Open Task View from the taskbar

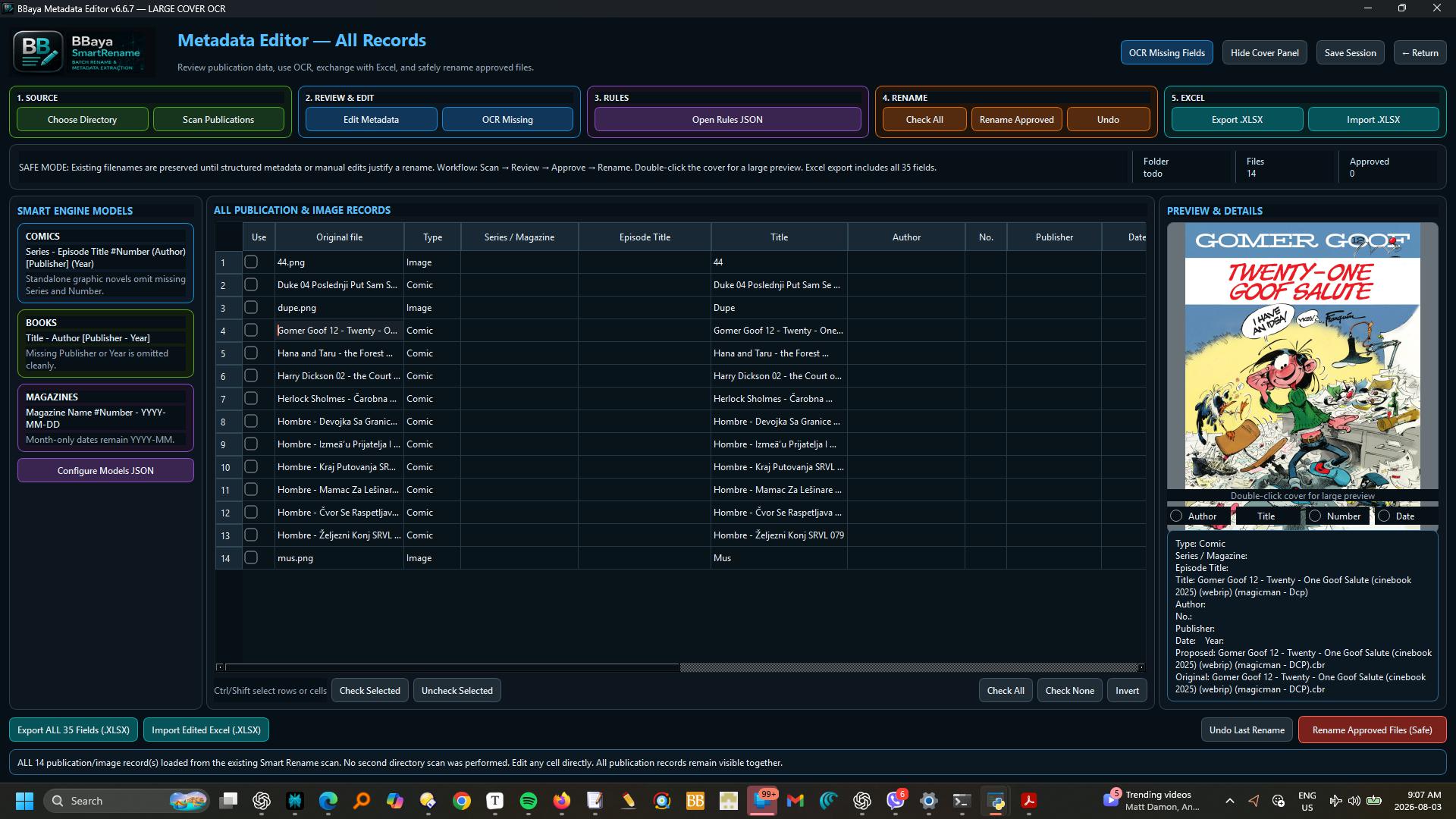point(228,801)
